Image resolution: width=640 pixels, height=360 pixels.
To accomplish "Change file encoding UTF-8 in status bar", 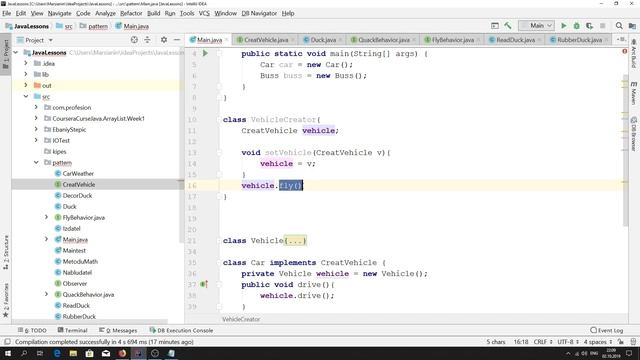I will [568, 342].
